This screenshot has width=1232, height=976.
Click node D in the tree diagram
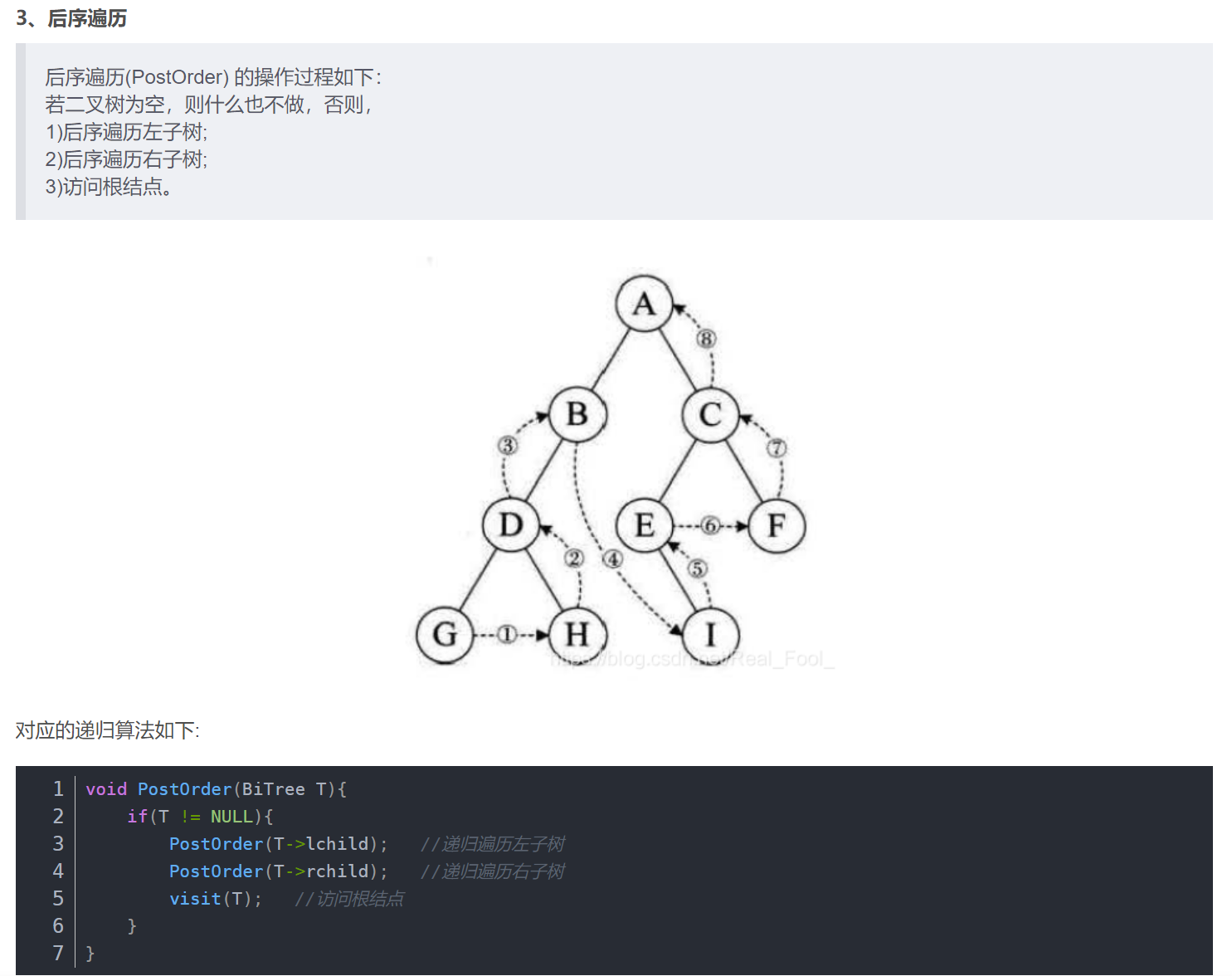(511, 525)
